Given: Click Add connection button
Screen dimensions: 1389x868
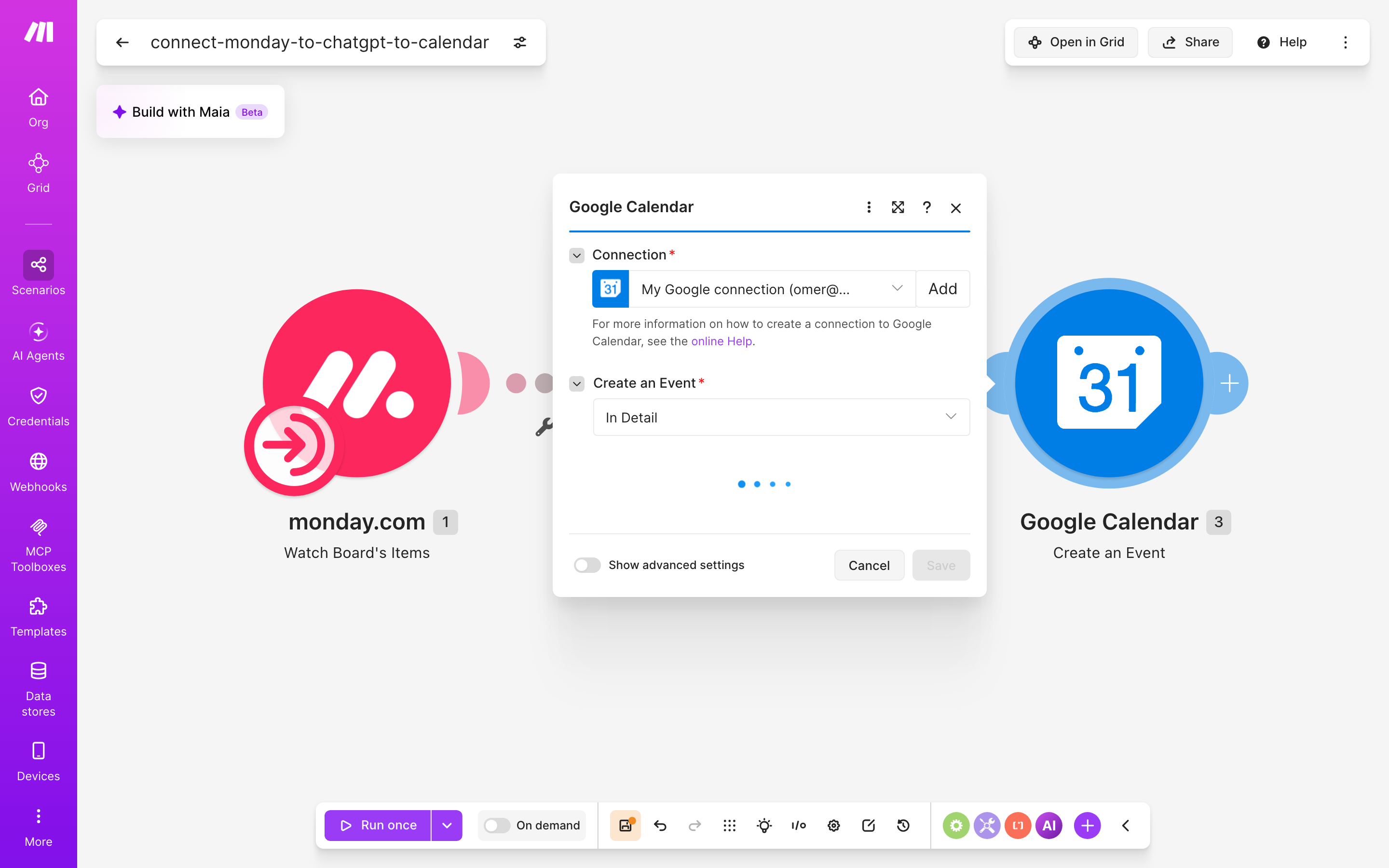Looking at the screenshot, I should (x=943, y=289).
